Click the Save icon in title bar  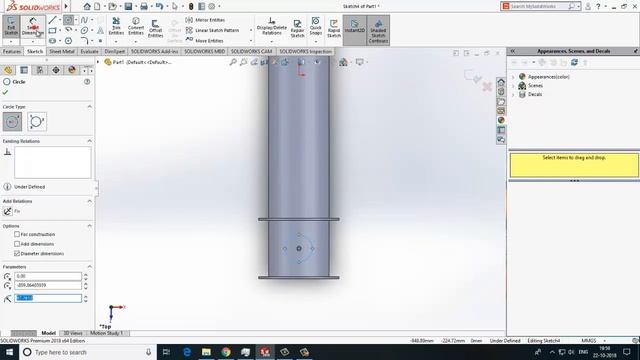click(x=128, y=6)
